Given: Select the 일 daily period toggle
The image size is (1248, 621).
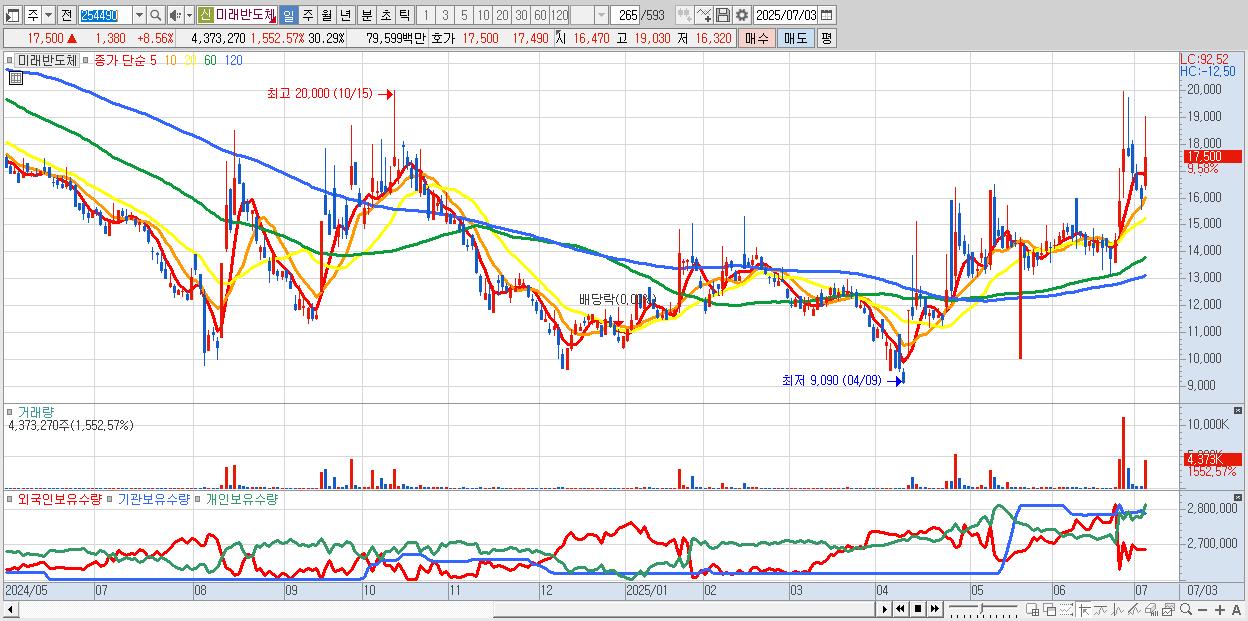Looking at the screenshot, I should pos(288,15).
